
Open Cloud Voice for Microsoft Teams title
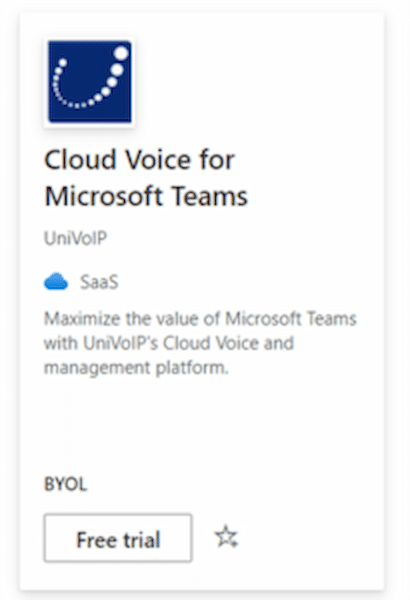click(146, 178)
